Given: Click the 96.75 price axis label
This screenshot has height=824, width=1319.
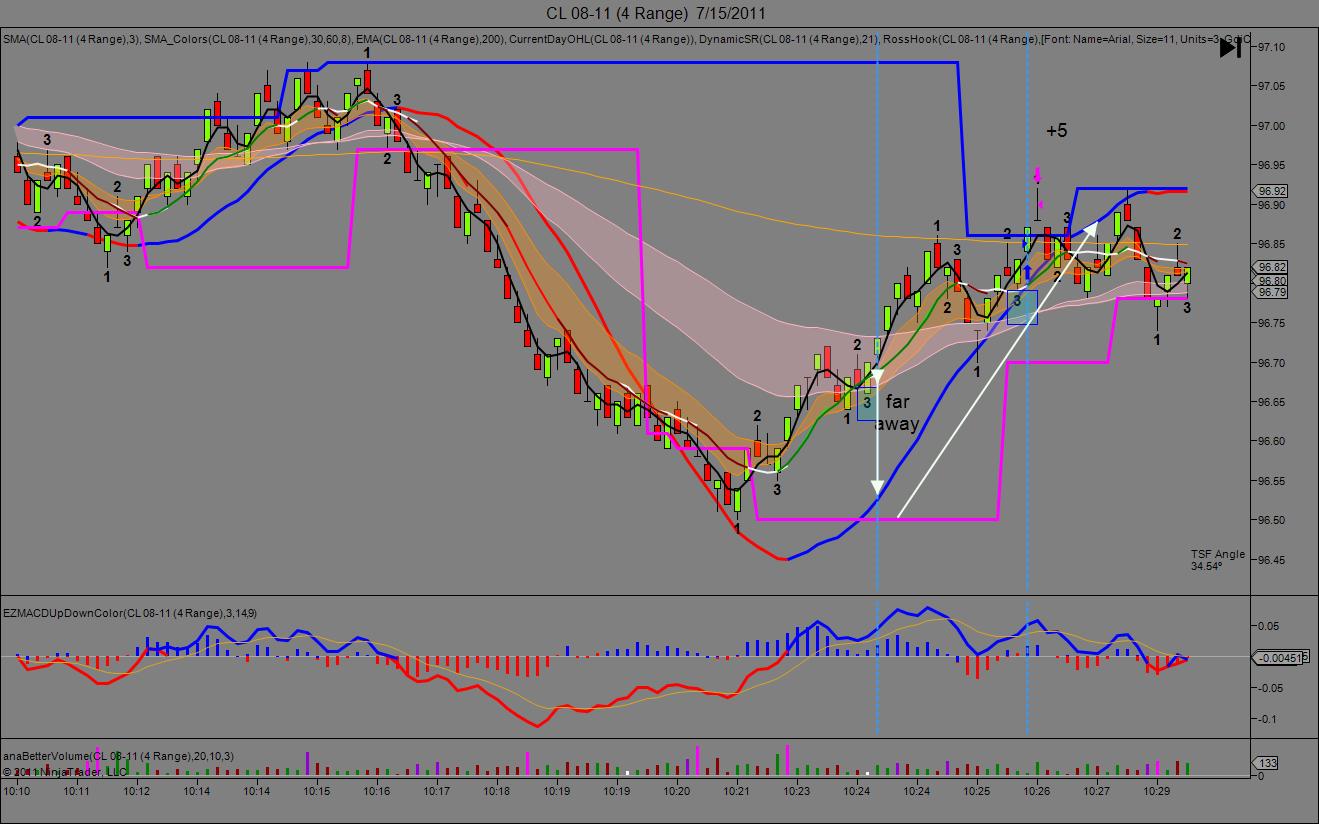Looking at the screenshot, I should coord(1273,323).
